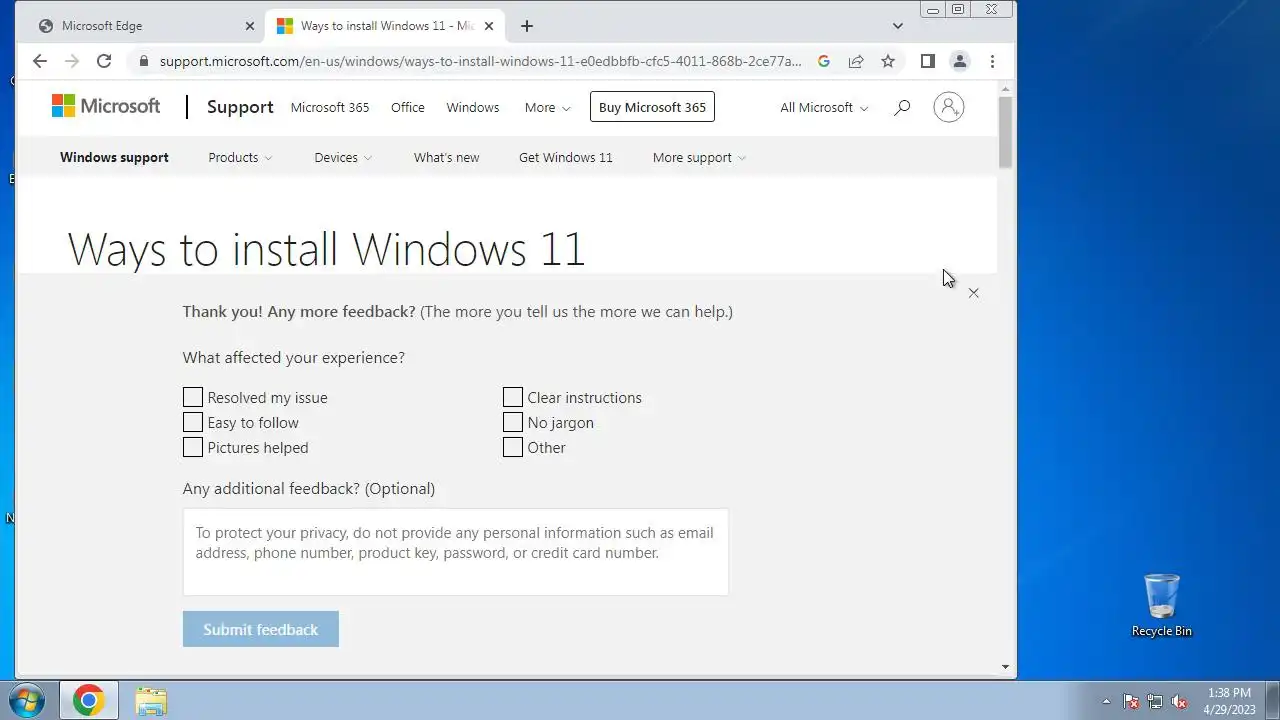
Task: Click the vertical scrollbar thumb
Action: tap(1006, 132)
